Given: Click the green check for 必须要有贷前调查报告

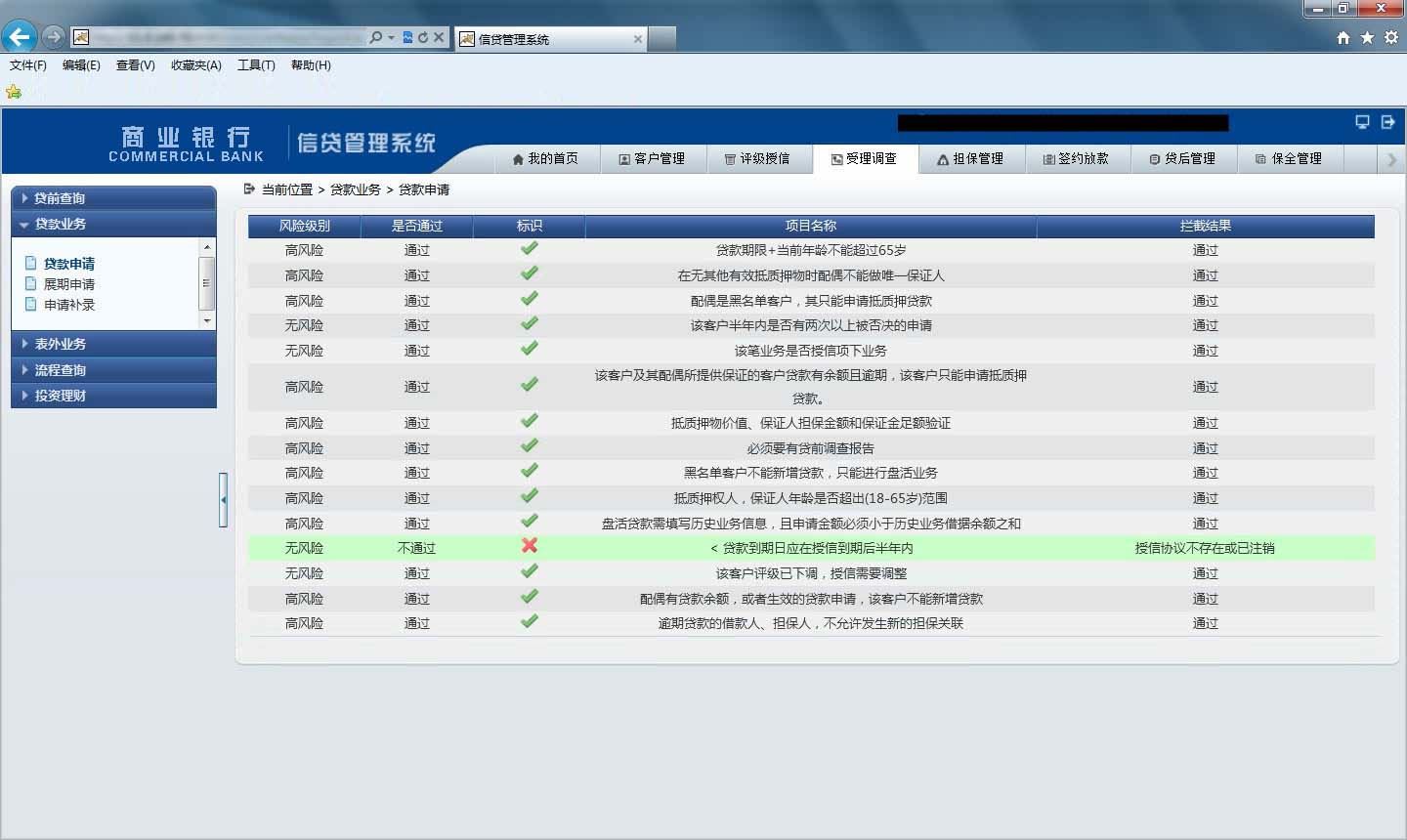Looking at the screenshot, I should tap(530, 445).
